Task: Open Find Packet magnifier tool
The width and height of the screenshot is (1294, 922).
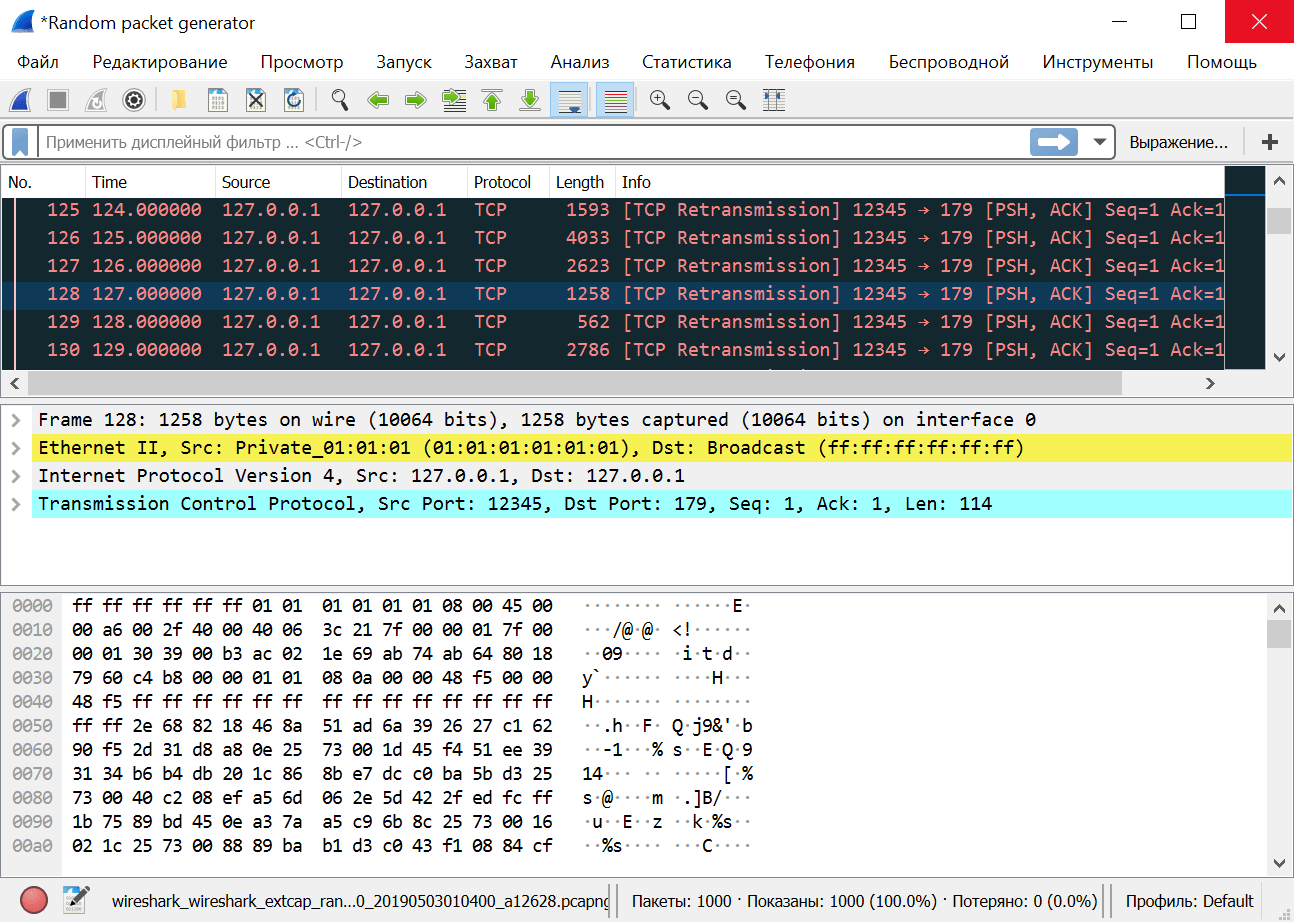Action: tap(340, 100)
